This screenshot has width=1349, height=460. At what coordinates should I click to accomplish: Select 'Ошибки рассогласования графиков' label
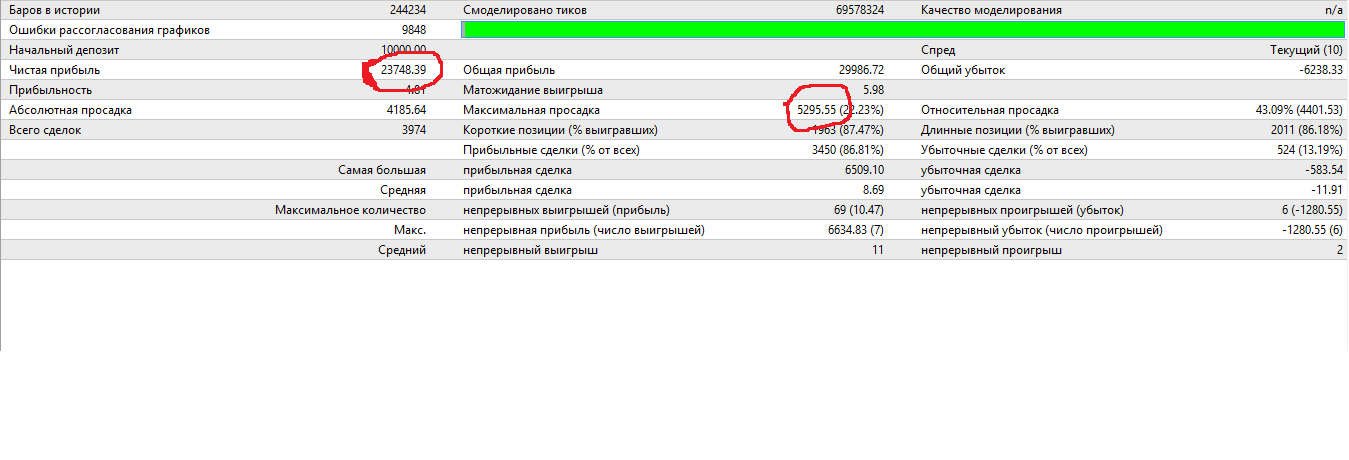click(x=109, y=30)
